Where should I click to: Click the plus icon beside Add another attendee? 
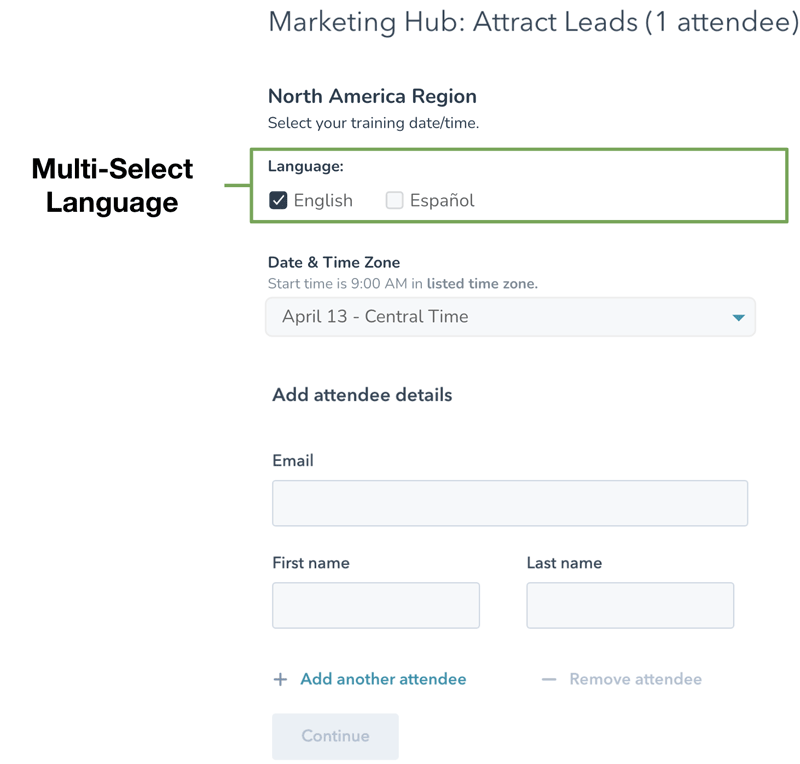(280, 680)
